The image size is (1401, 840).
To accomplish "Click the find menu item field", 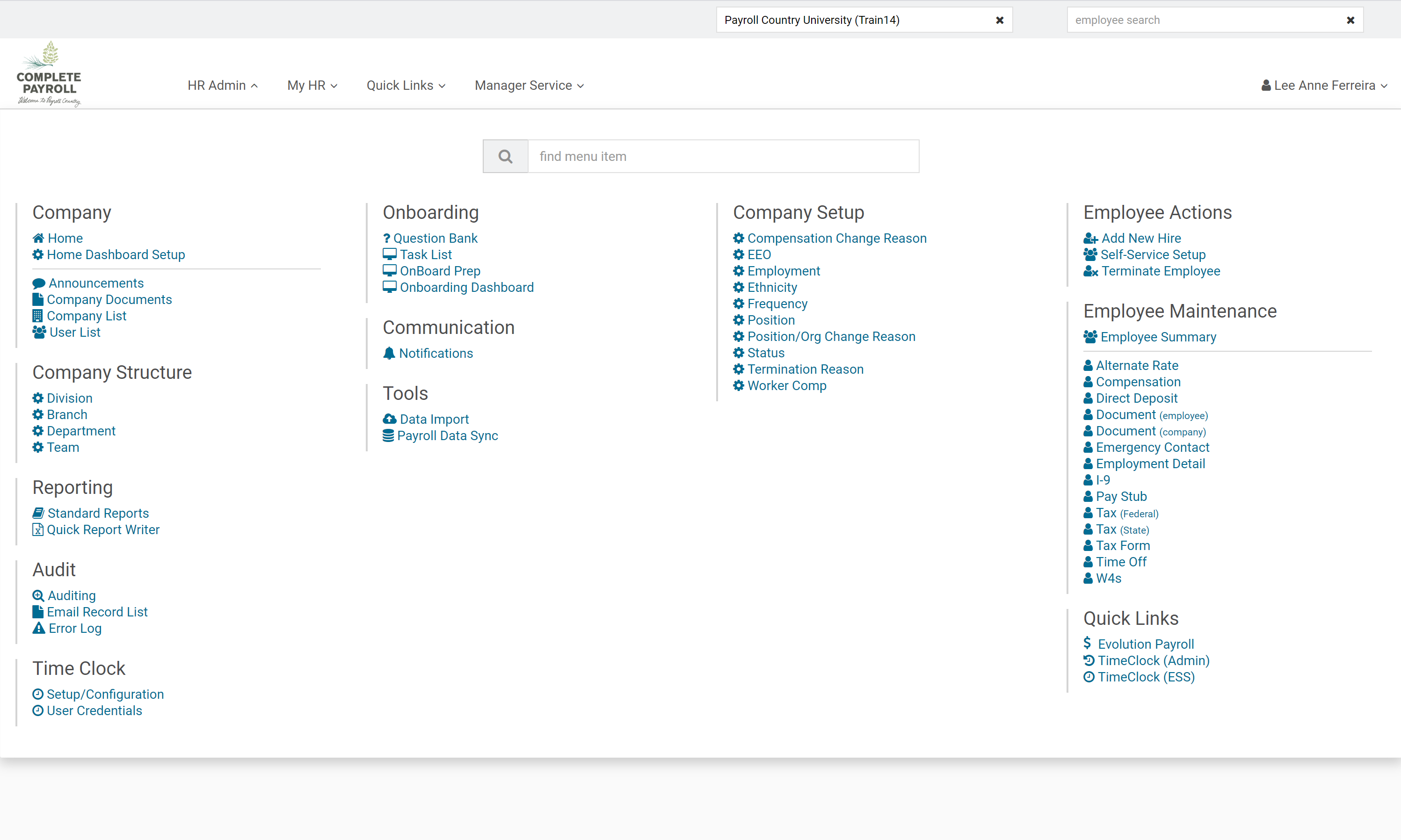I will pos(724,156).
